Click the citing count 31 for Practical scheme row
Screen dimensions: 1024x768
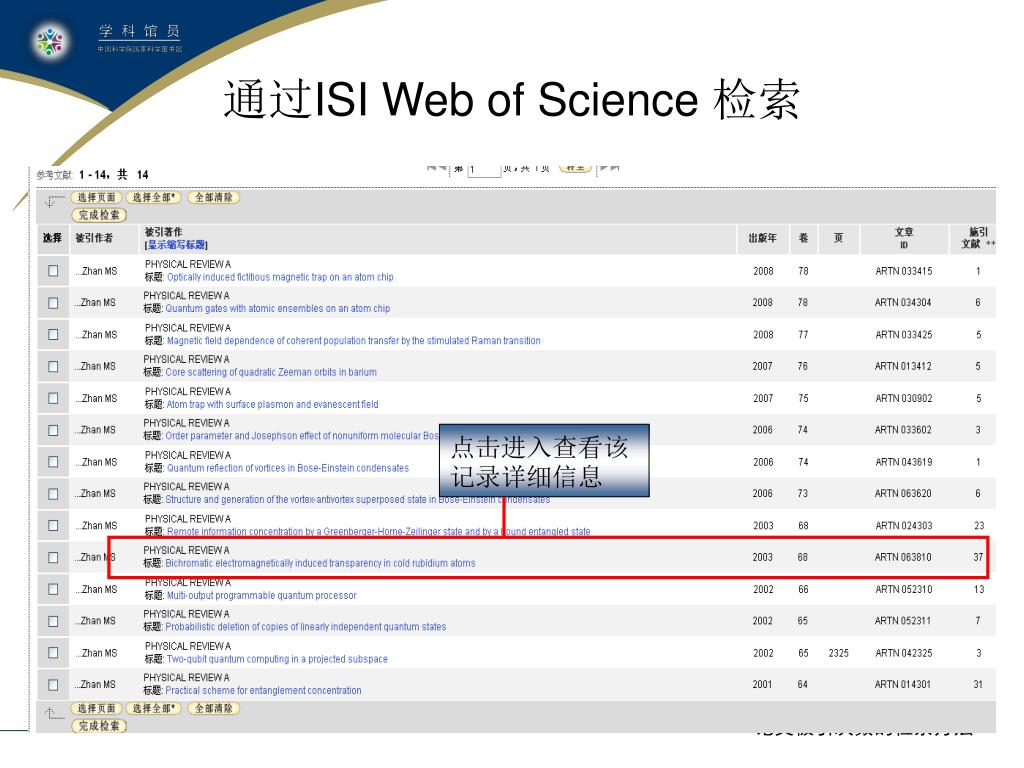978,685
